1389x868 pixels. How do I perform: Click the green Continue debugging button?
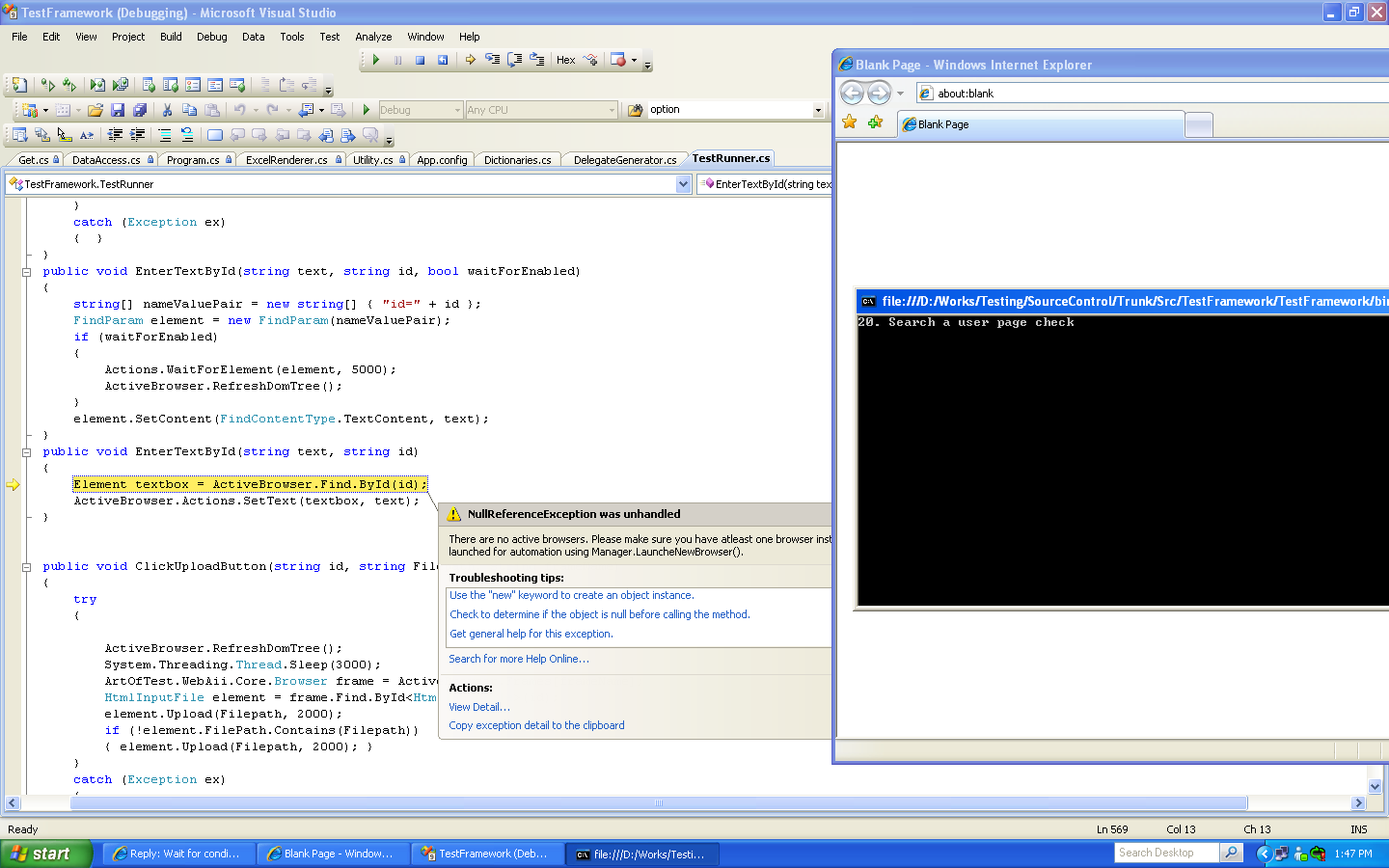click(376, 60)
